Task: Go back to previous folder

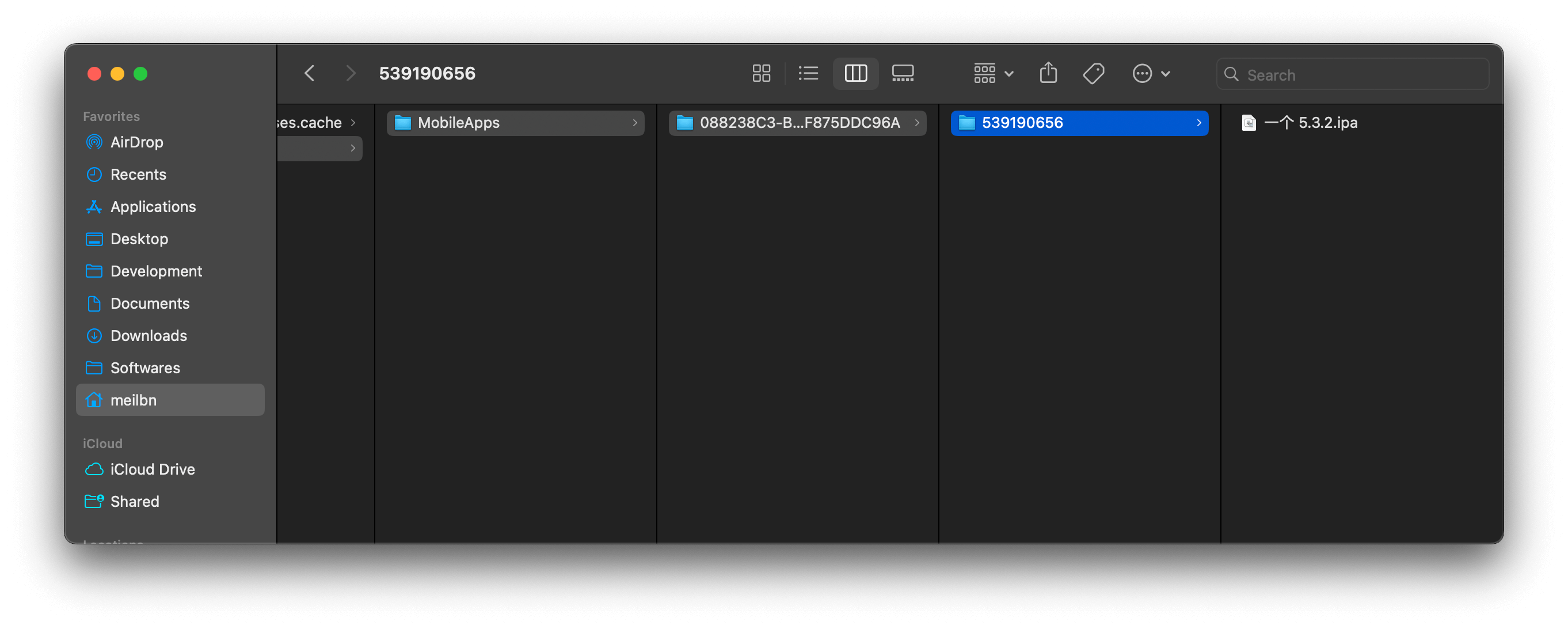Action: click(309, 74)
